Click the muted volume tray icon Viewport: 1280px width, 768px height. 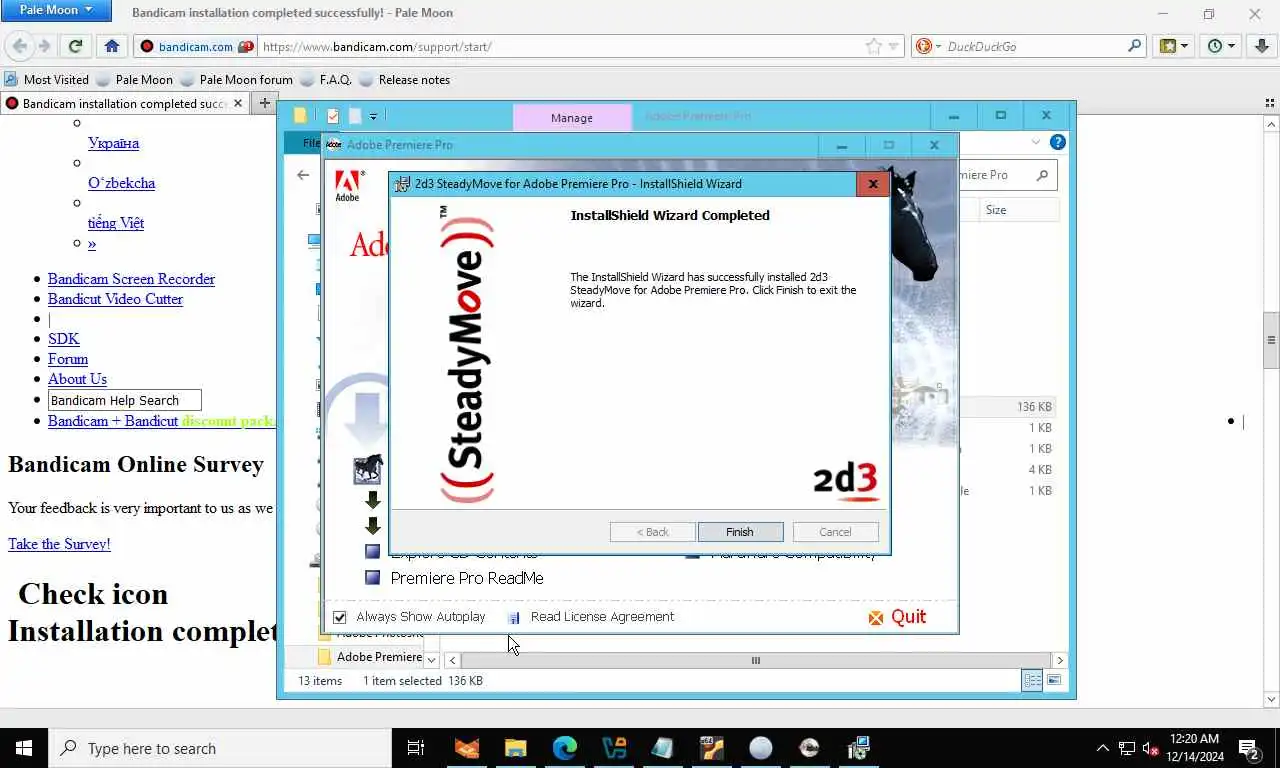click(x=1150, y=748)
